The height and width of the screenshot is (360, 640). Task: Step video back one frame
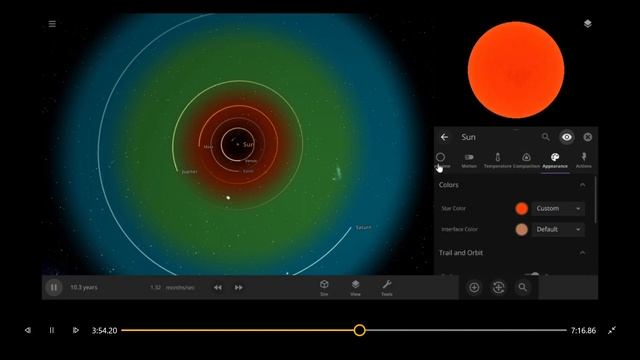coord(28,330)
